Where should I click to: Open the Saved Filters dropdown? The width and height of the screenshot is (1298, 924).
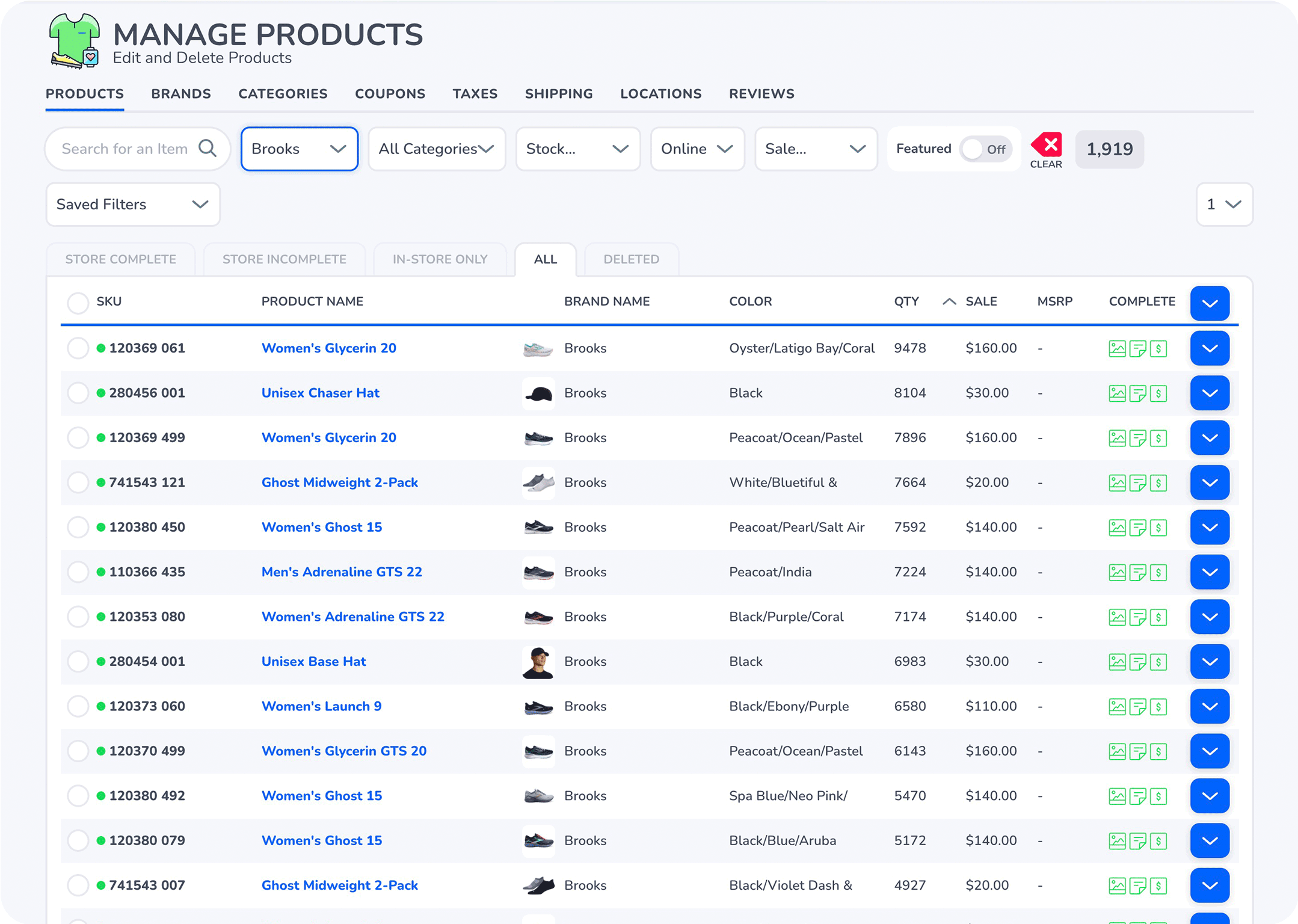coord(133,205)
